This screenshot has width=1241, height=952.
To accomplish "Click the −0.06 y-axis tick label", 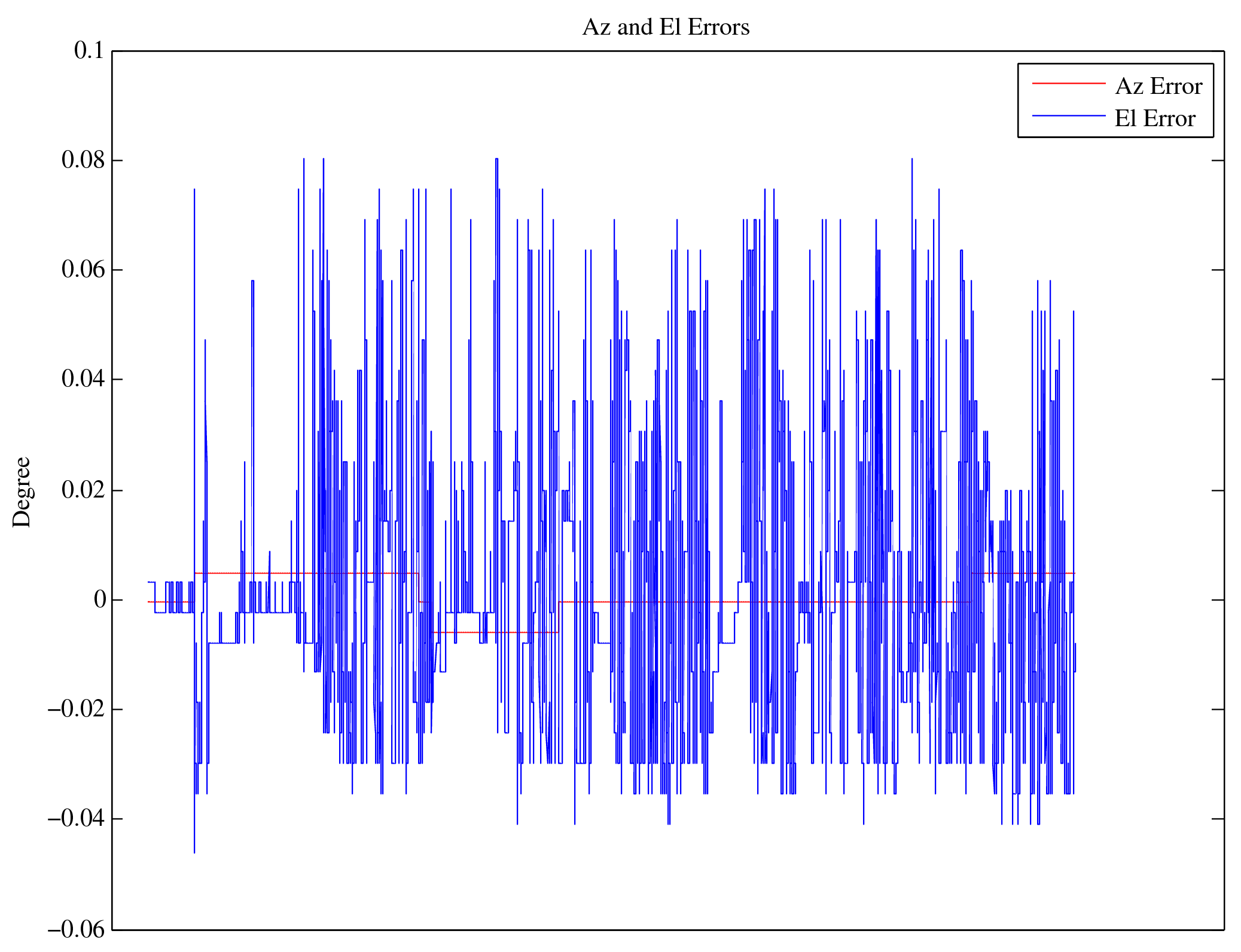I will (x=76, y=930).
